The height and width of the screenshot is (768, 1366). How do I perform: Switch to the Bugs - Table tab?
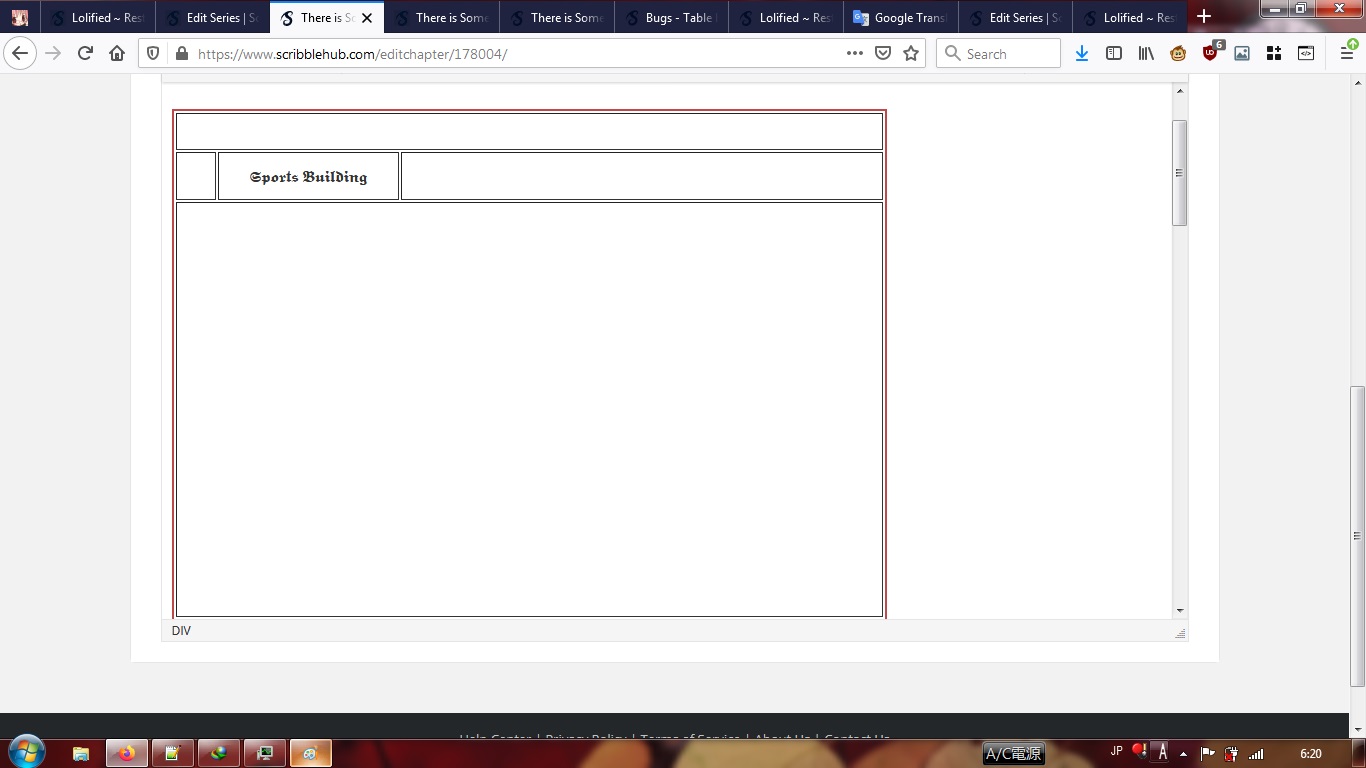click(670, 18)
